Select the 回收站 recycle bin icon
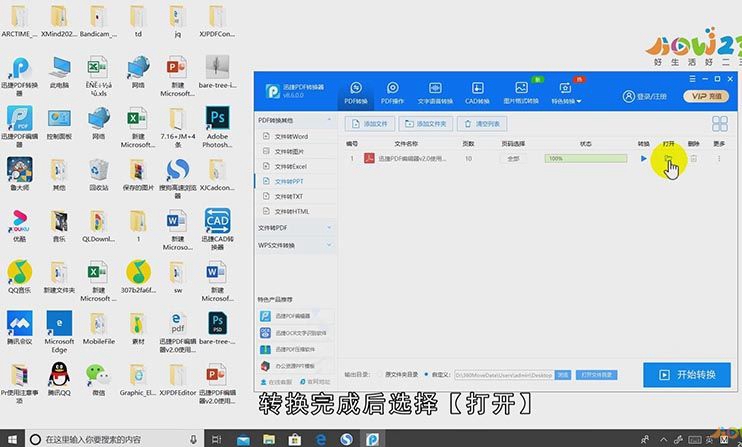Screen dimensions: 742x447 (x=98, y=174)
